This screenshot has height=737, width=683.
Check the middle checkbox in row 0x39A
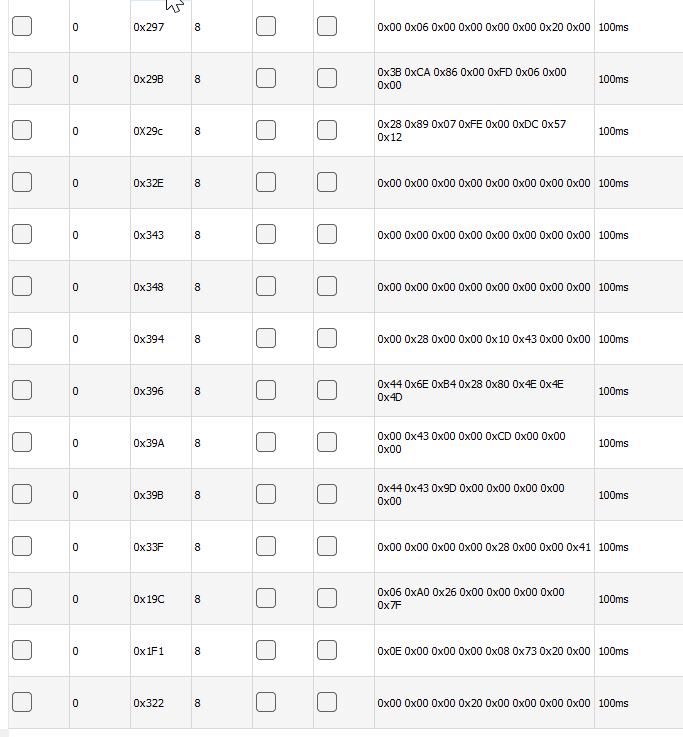tap(266, 443)
